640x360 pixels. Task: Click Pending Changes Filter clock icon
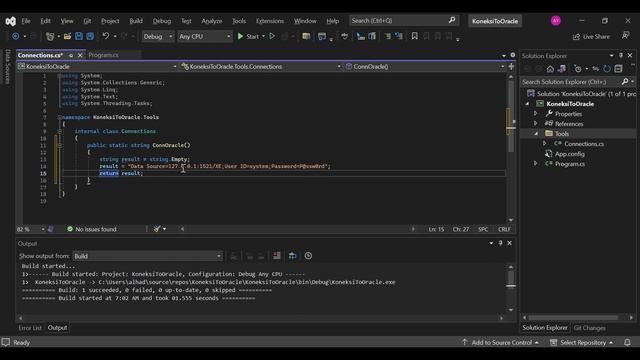click(x=578, y=69)
